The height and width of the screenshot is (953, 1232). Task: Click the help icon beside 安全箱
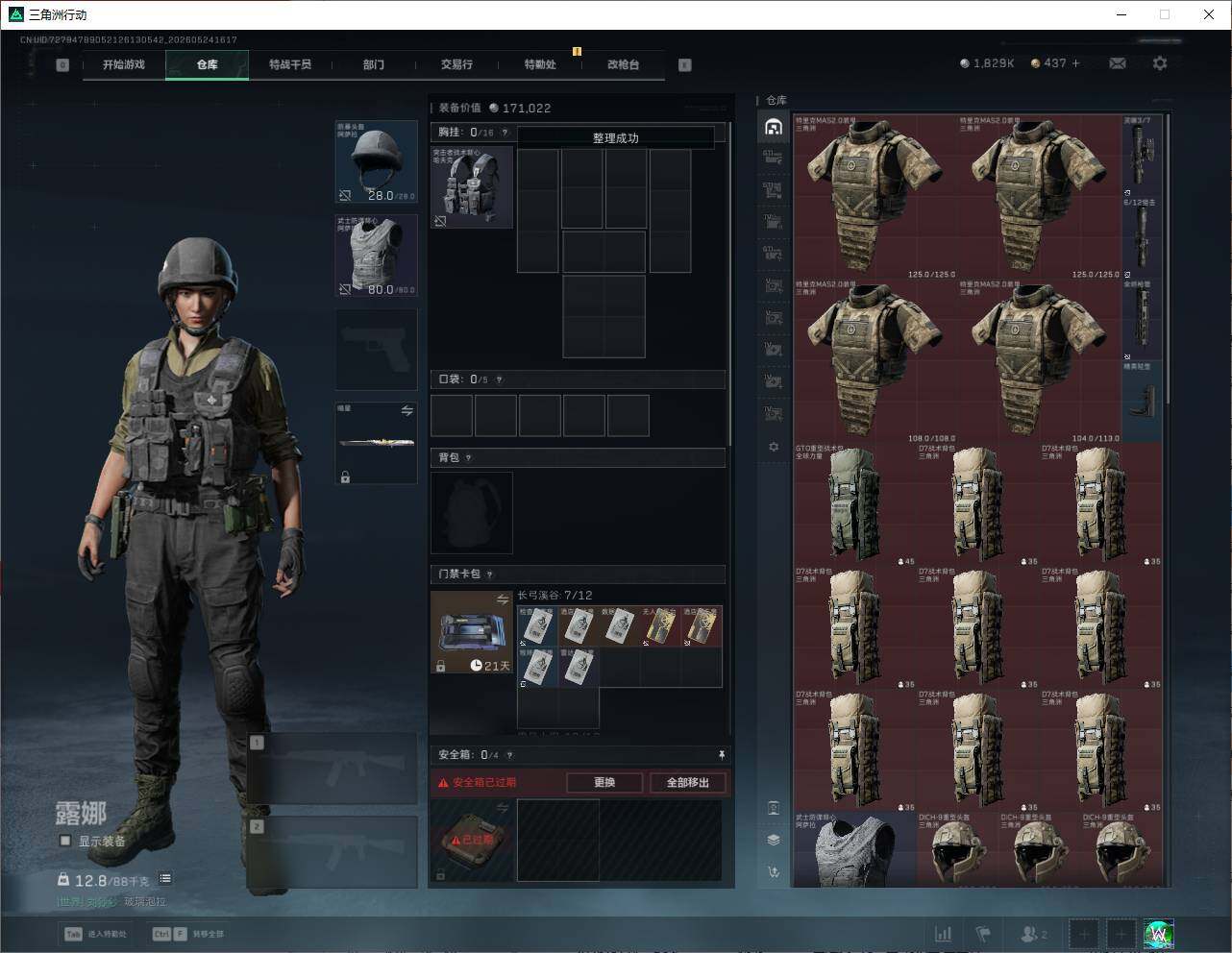pos(509,755)
